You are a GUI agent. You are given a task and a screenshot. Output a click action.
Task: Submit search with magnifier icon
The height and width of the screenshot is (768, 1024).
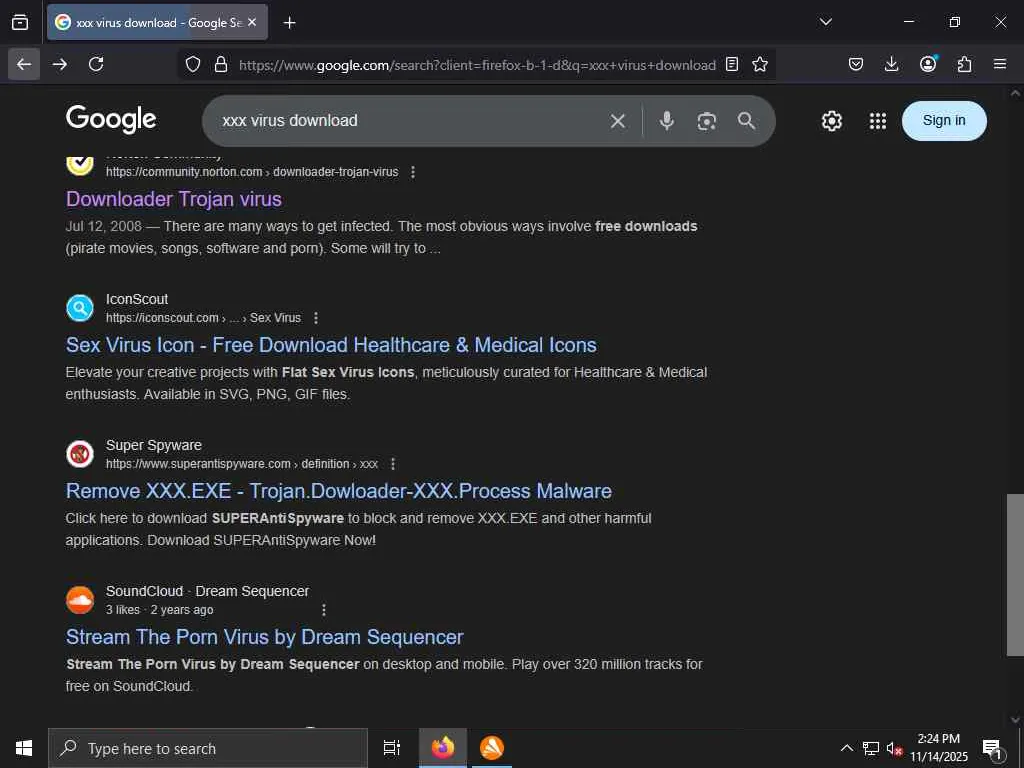point(746,120)
